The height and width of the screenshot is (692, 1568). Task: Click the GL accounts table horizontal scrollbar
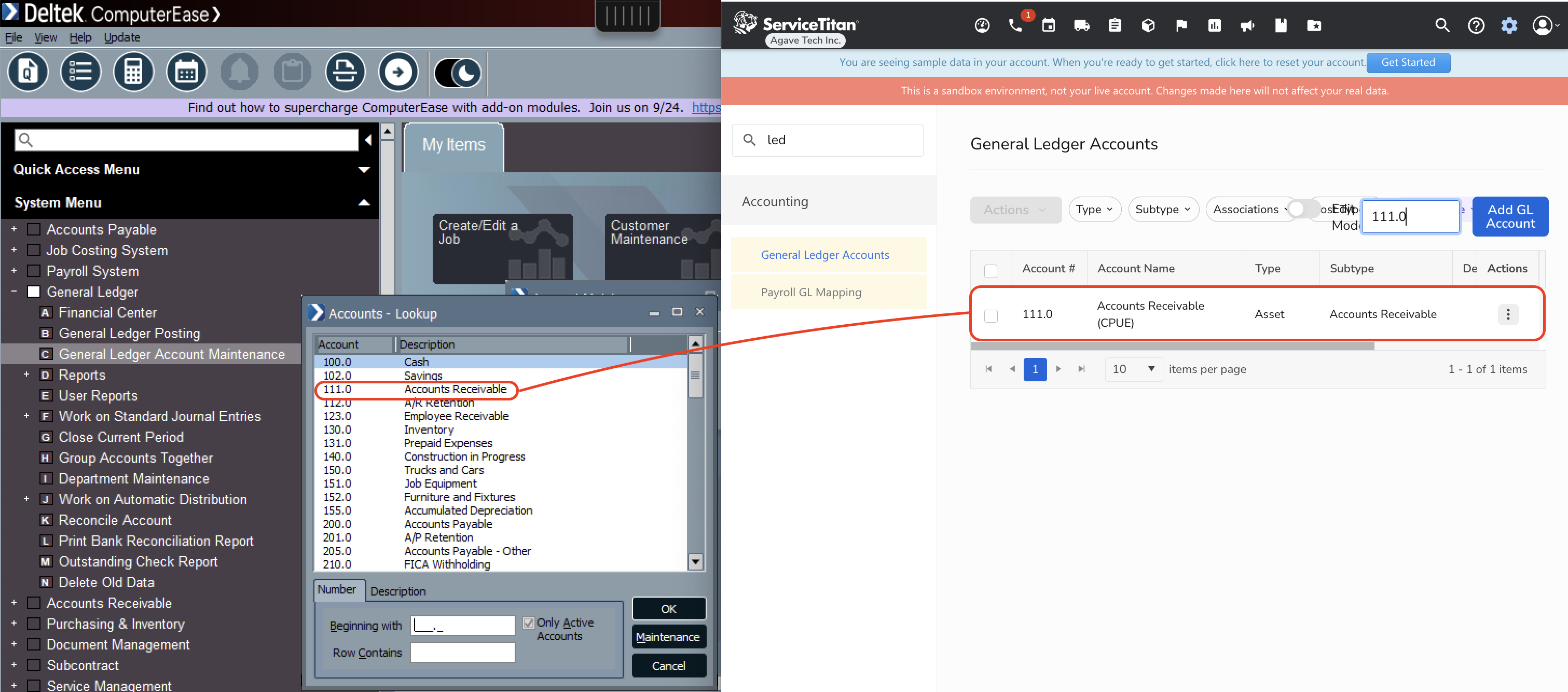pos(1172,347)
